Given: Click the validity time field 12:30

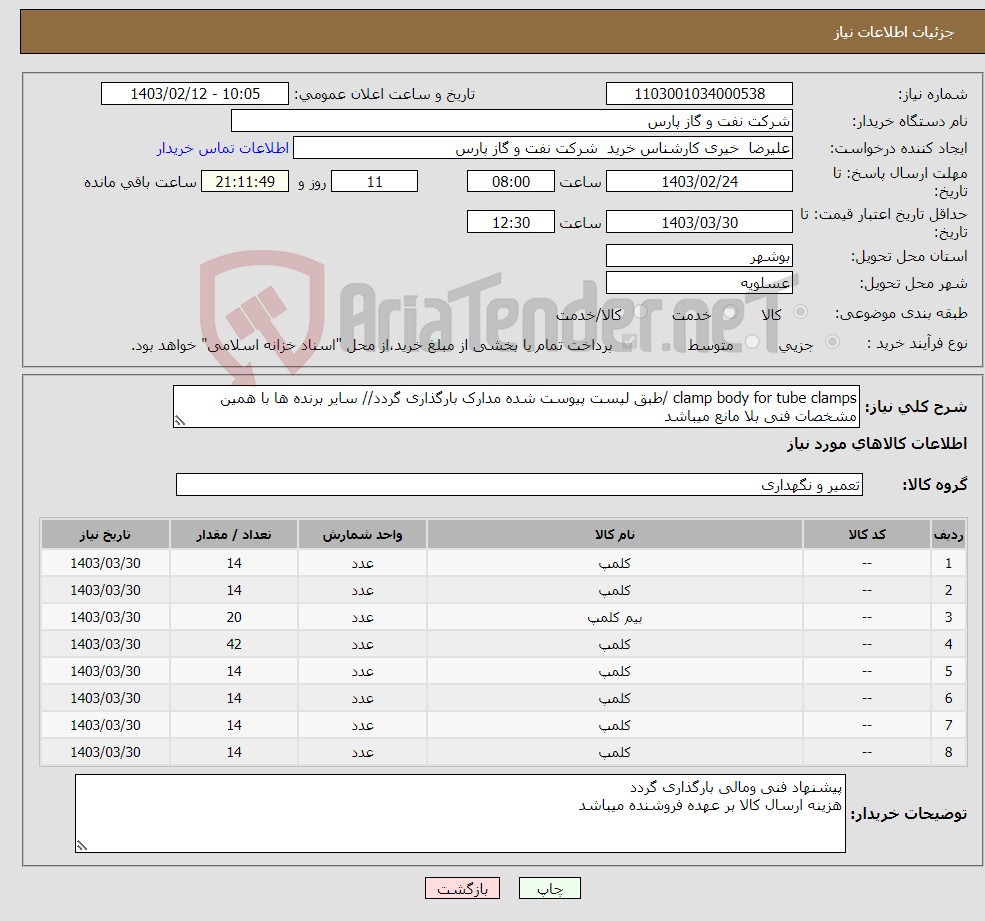Looking at the screenshot, I should pyautogui.click(x=511, y=222).
